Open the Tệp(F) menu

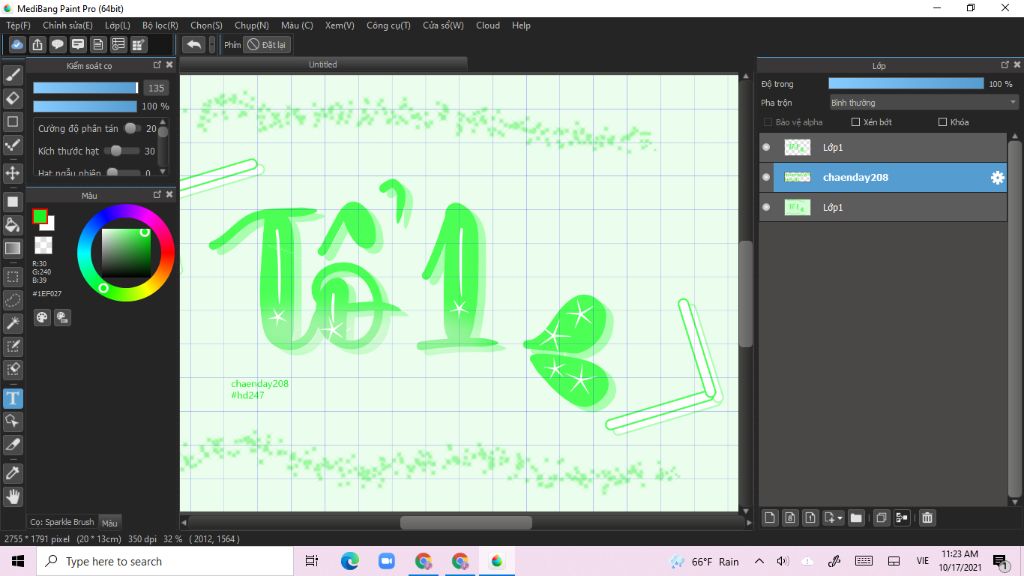click(x=18, y=25)
